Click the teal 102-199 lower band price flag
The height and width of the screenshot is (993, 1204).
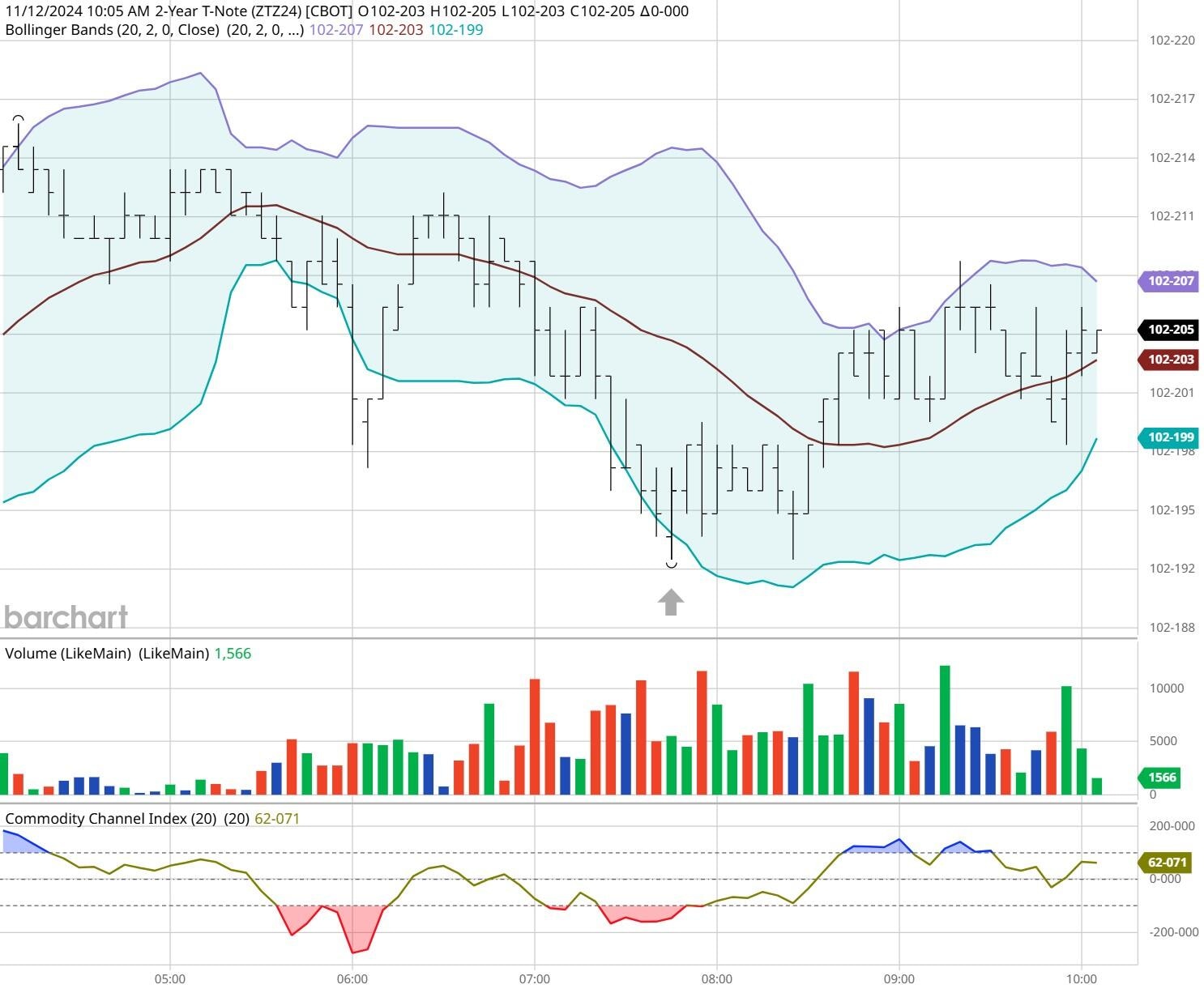(x=1168, y=437)
